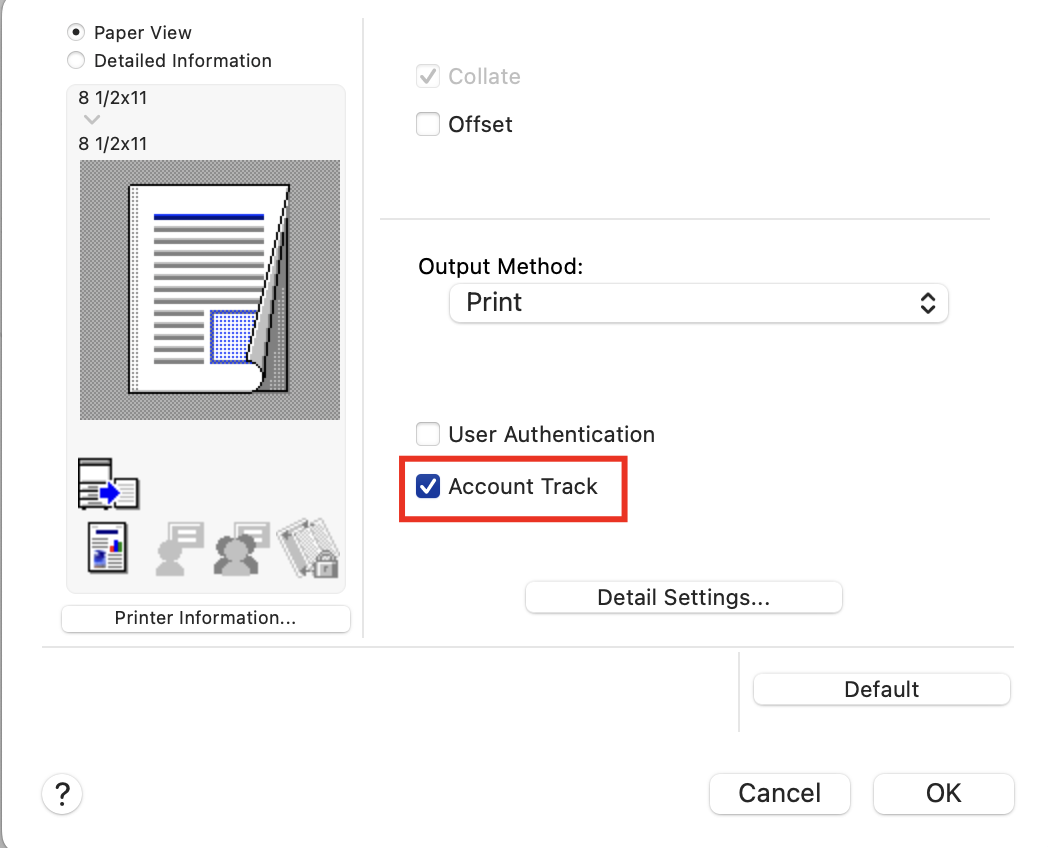Click the Printer Information button

click(205, 618)
